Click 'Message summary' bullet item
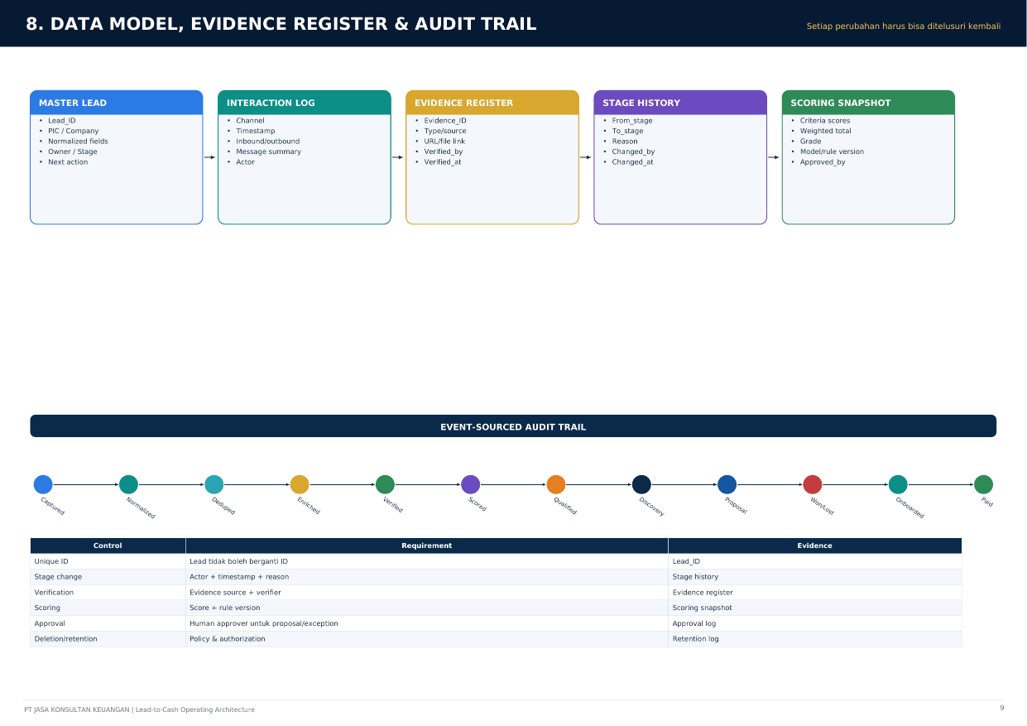 pos(269,151)
